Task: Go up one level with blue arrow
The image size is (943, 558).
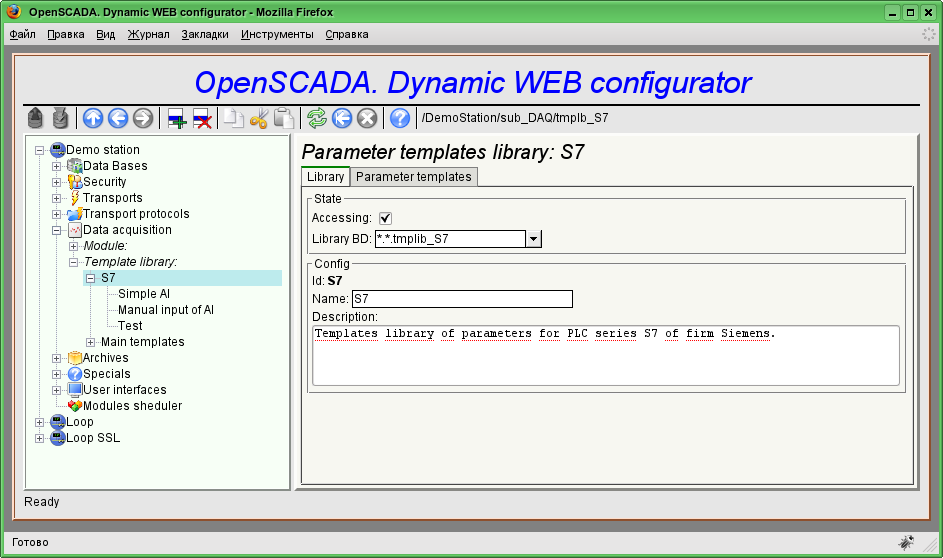Action: tap(93, 118)
